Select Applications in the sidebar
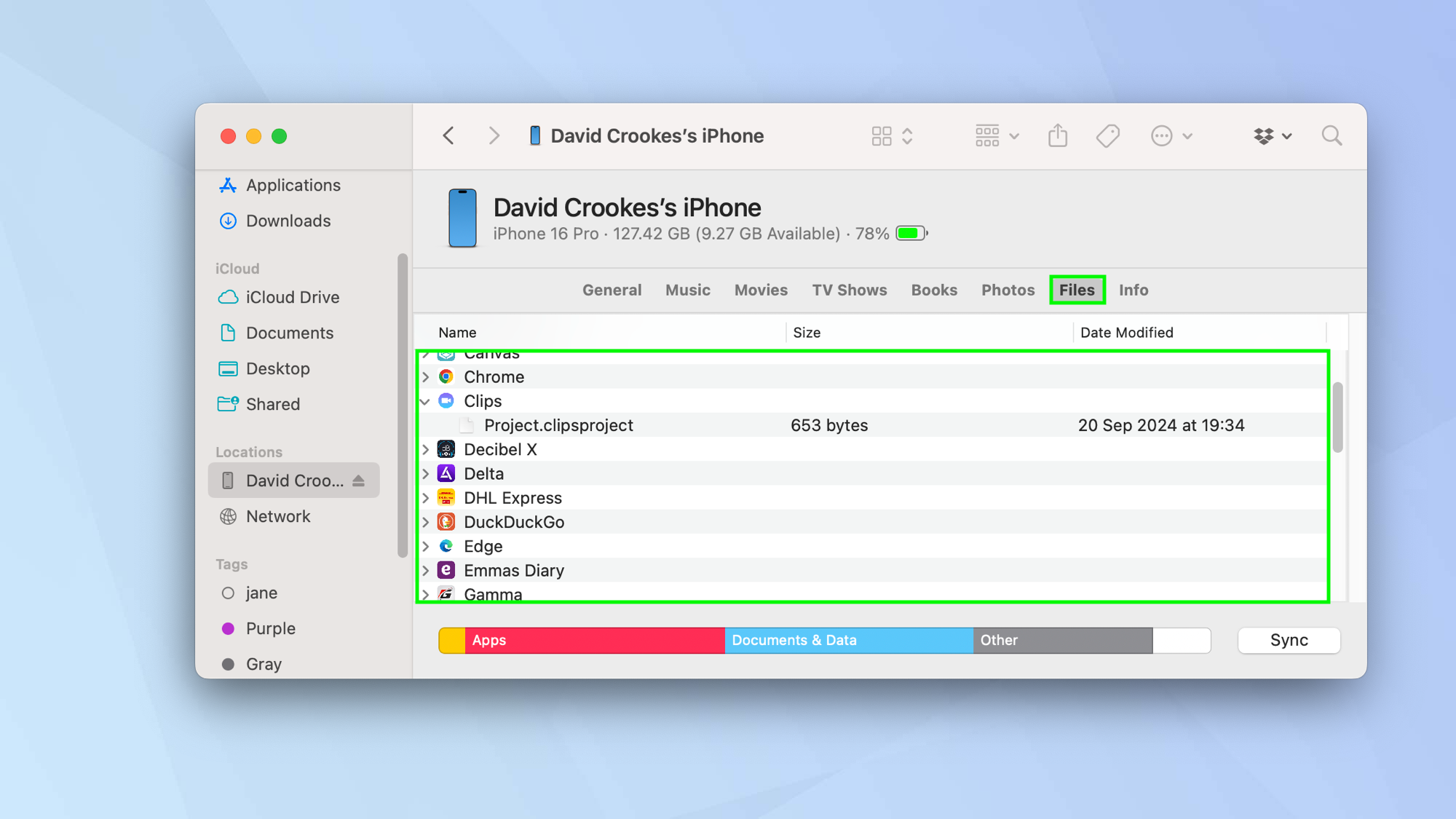Image resolution: width=1456 pixels, height=819 pixels. point(293,185)
